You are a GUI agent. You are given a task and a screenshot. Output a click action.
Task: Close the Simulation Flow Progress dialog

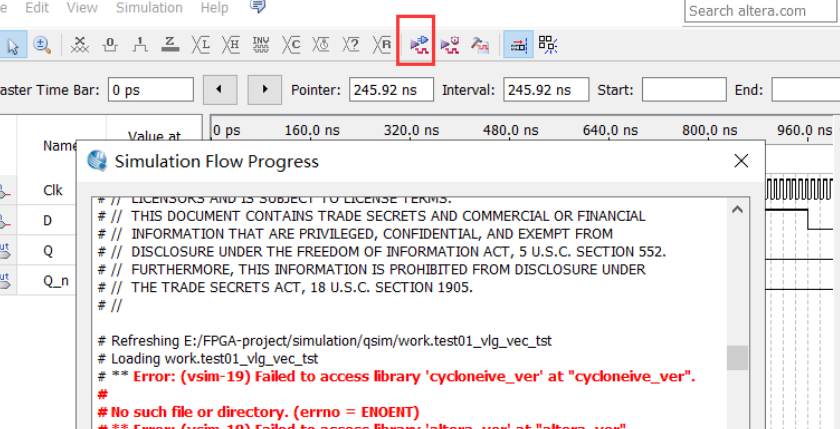741,161
